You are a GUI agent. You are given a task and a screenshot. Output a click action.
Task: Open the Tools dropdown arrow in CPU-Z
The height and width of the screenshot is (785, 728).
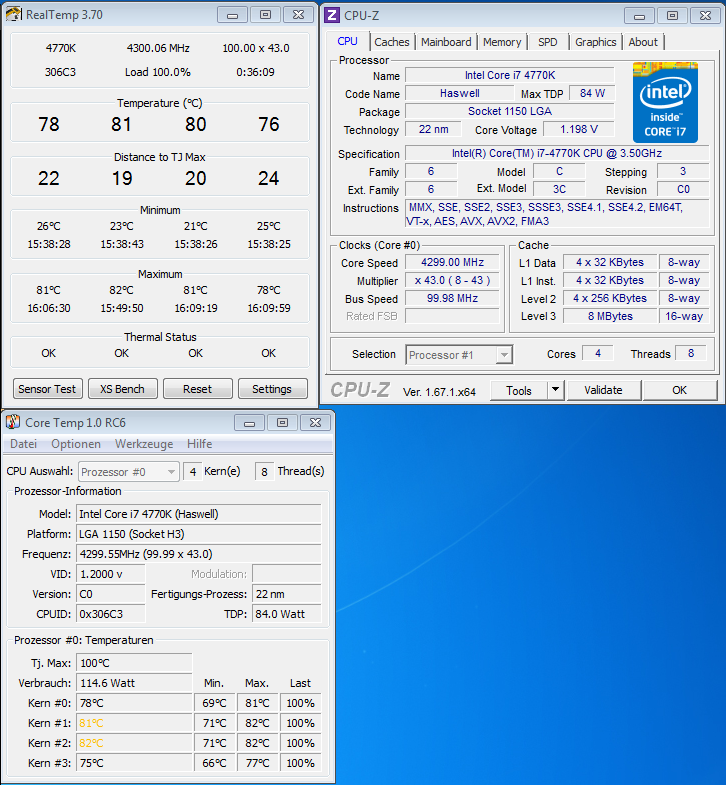(x=555, y=390)
